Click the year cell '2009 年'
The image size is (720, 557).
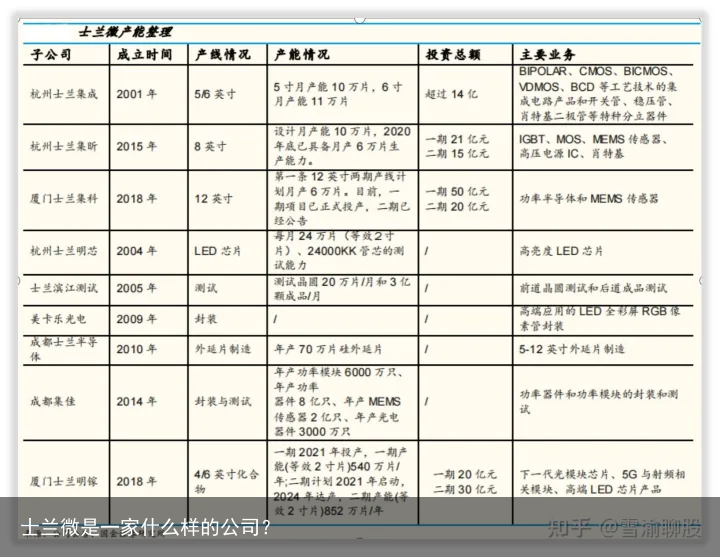[136, 319]
